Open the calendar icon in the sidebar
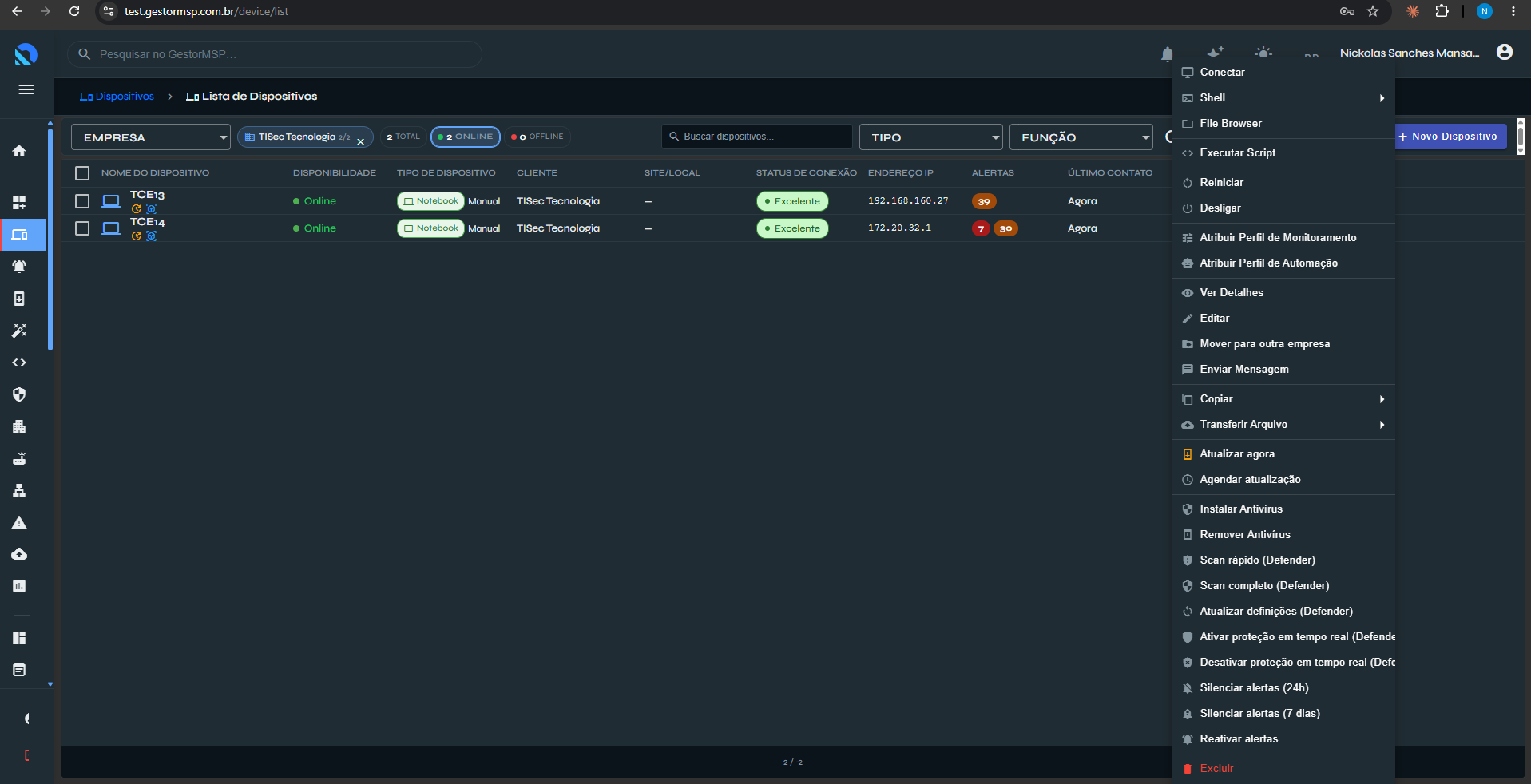 pyautogui.click(x=19, y=670)
